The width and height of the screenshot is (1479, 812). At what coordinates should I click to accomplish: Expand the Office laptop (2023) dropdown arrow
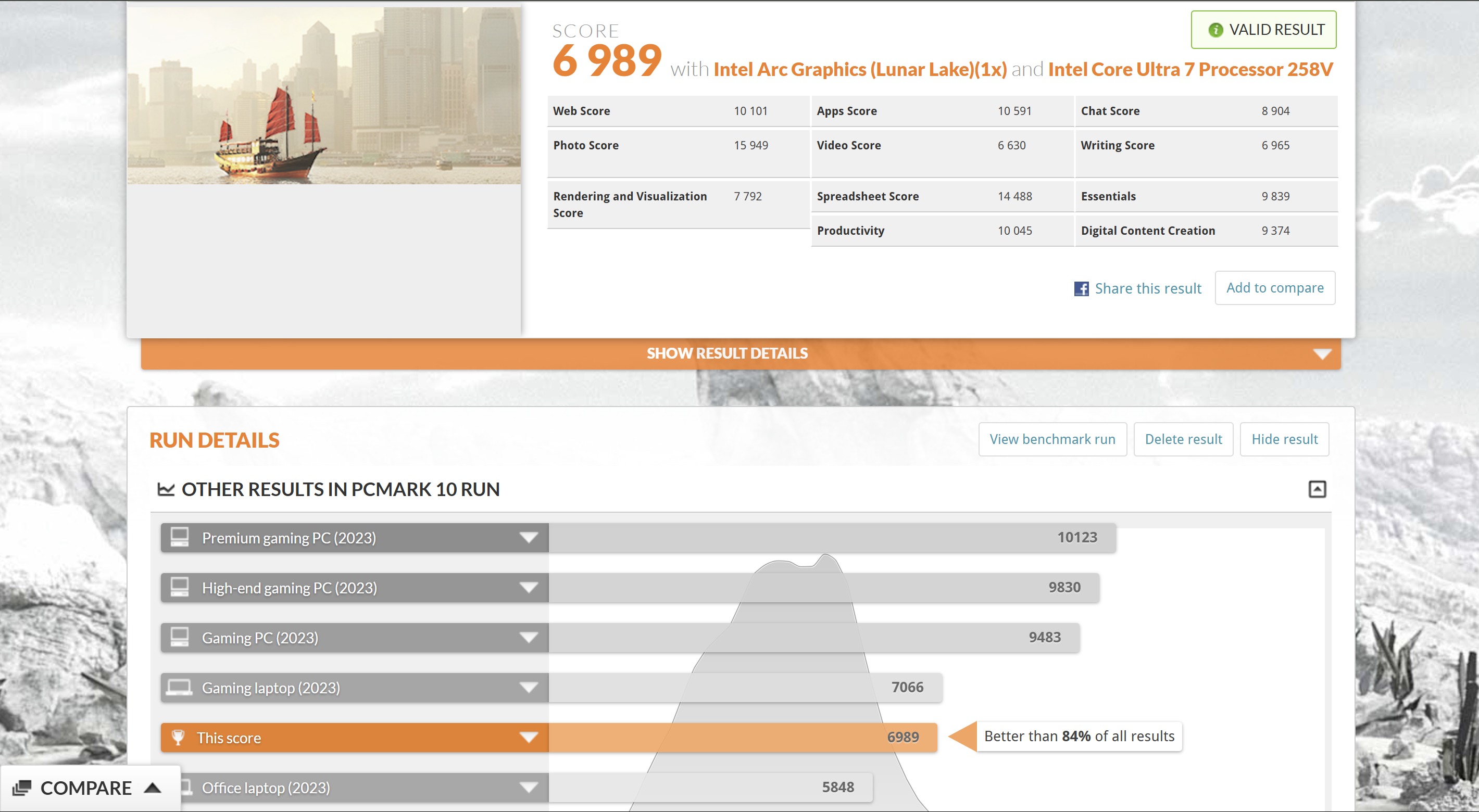[x=528, y=788]
